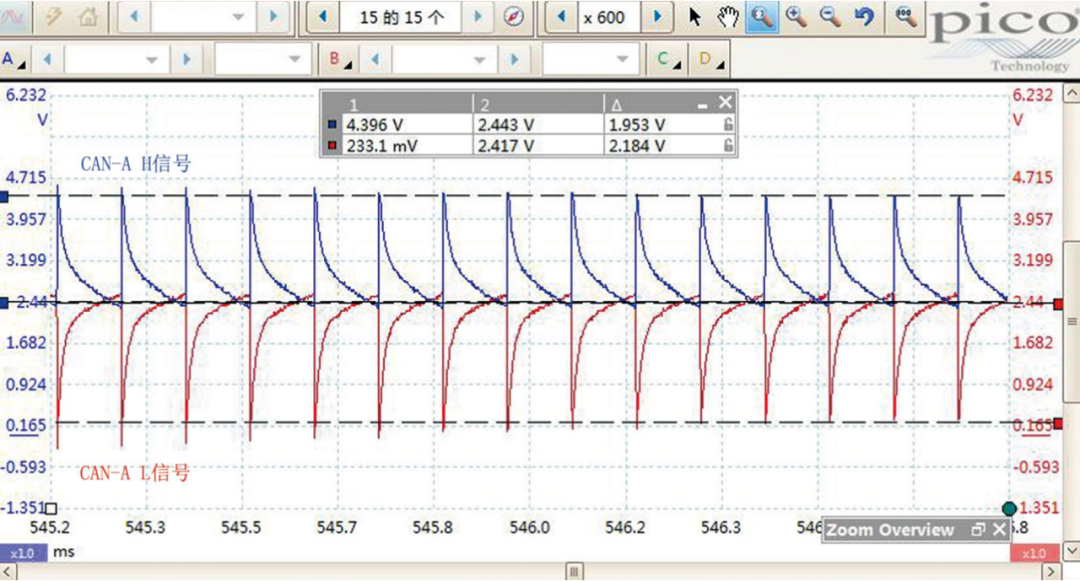Image resolution: width=1080 pixels, height=581 pixels.
Task: Expand the timebase dropdown list
Action: [237, 17]
